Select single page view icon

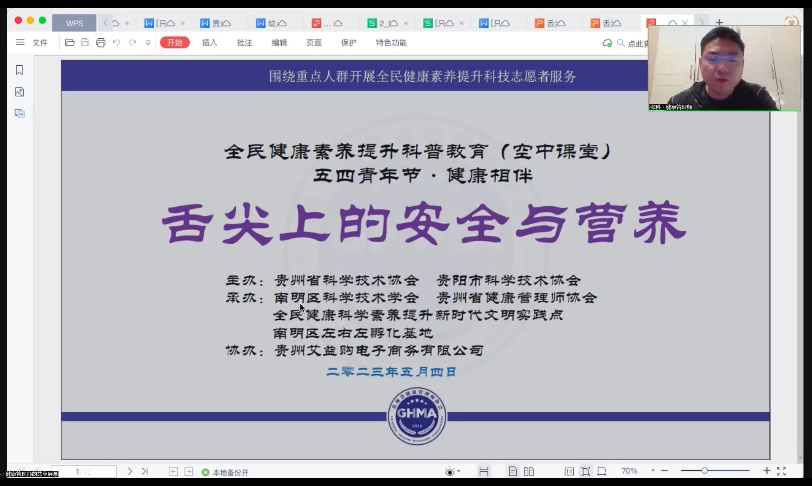513,471
